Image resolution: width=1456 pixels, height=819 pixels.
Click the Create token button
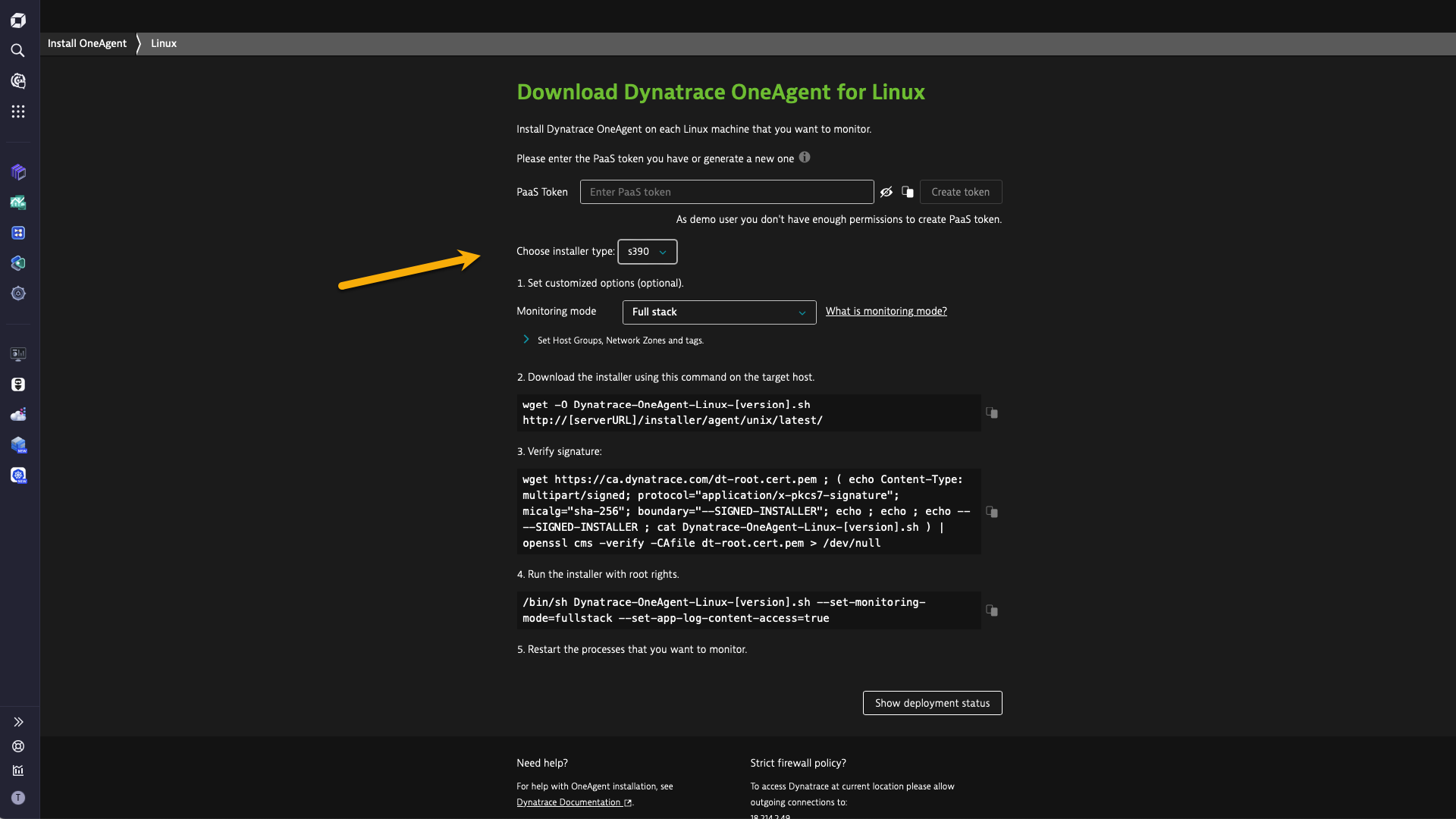(x=960, y=192)
